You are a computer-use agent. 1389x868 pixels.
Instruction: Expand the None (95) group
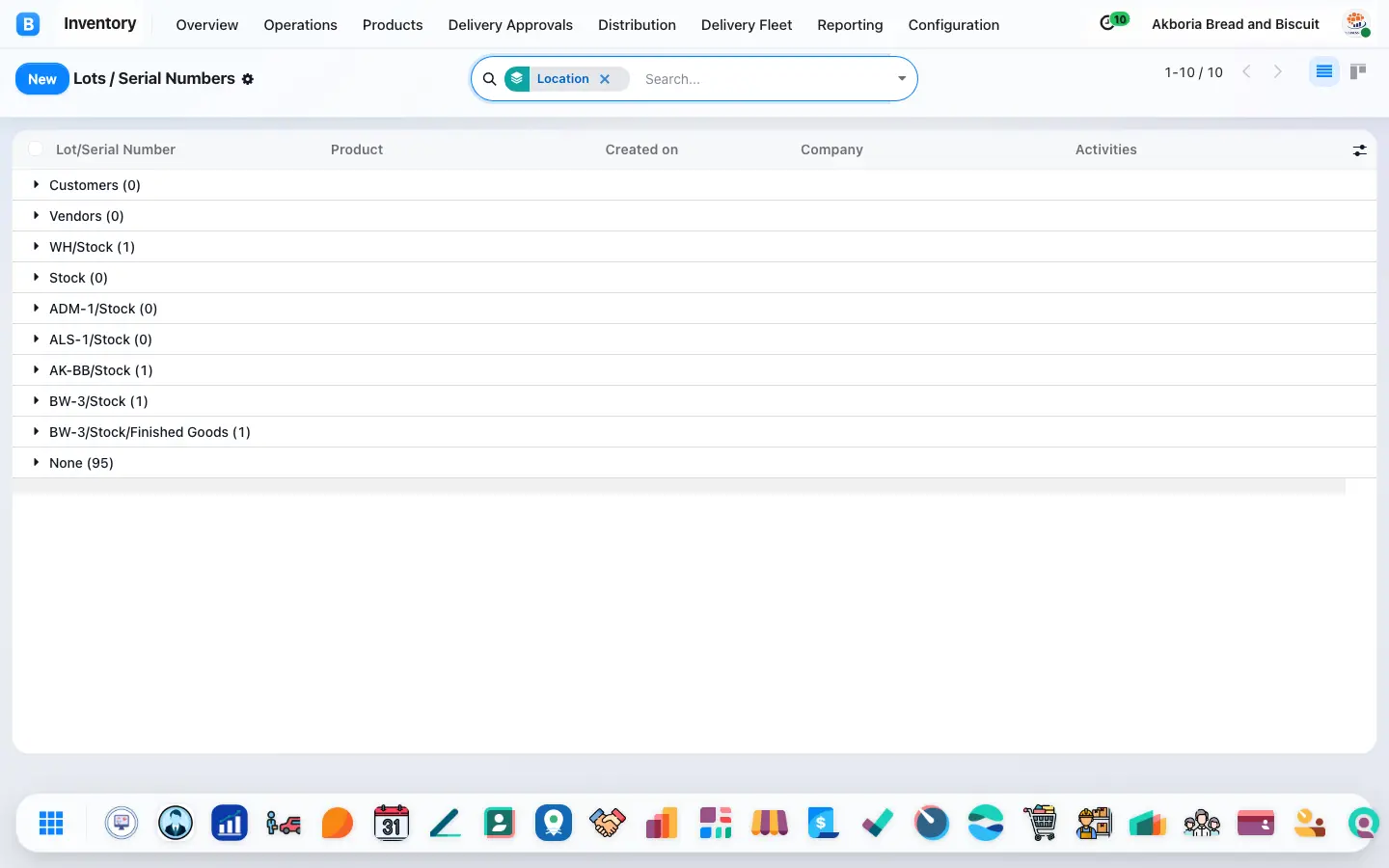694,463
